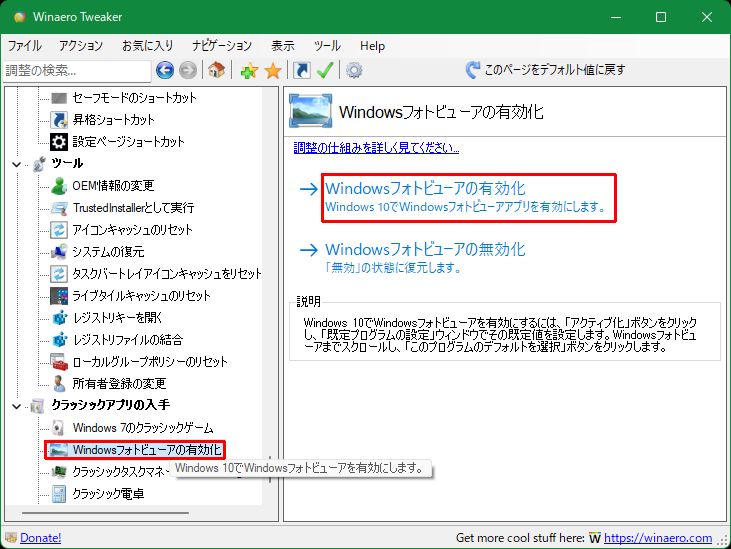
Task: Click このページをデフォルト値に戻す button
Action: click(545, 70)
